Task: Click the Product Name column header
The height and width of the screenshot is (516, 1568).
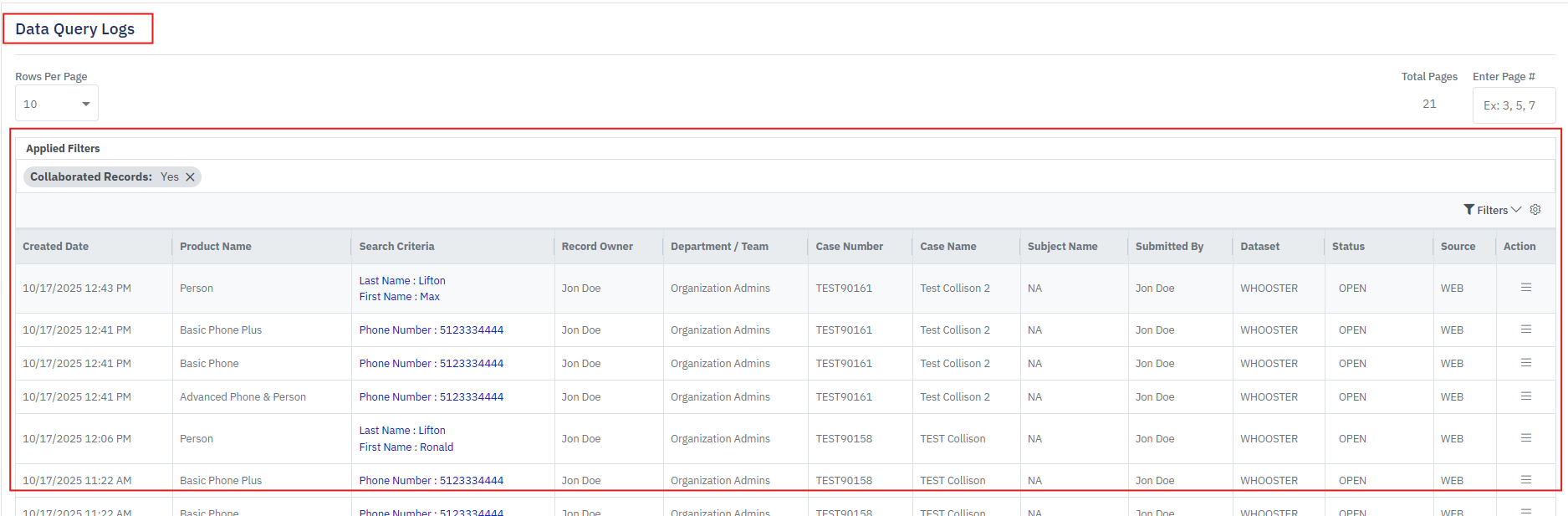Action: 216,247
